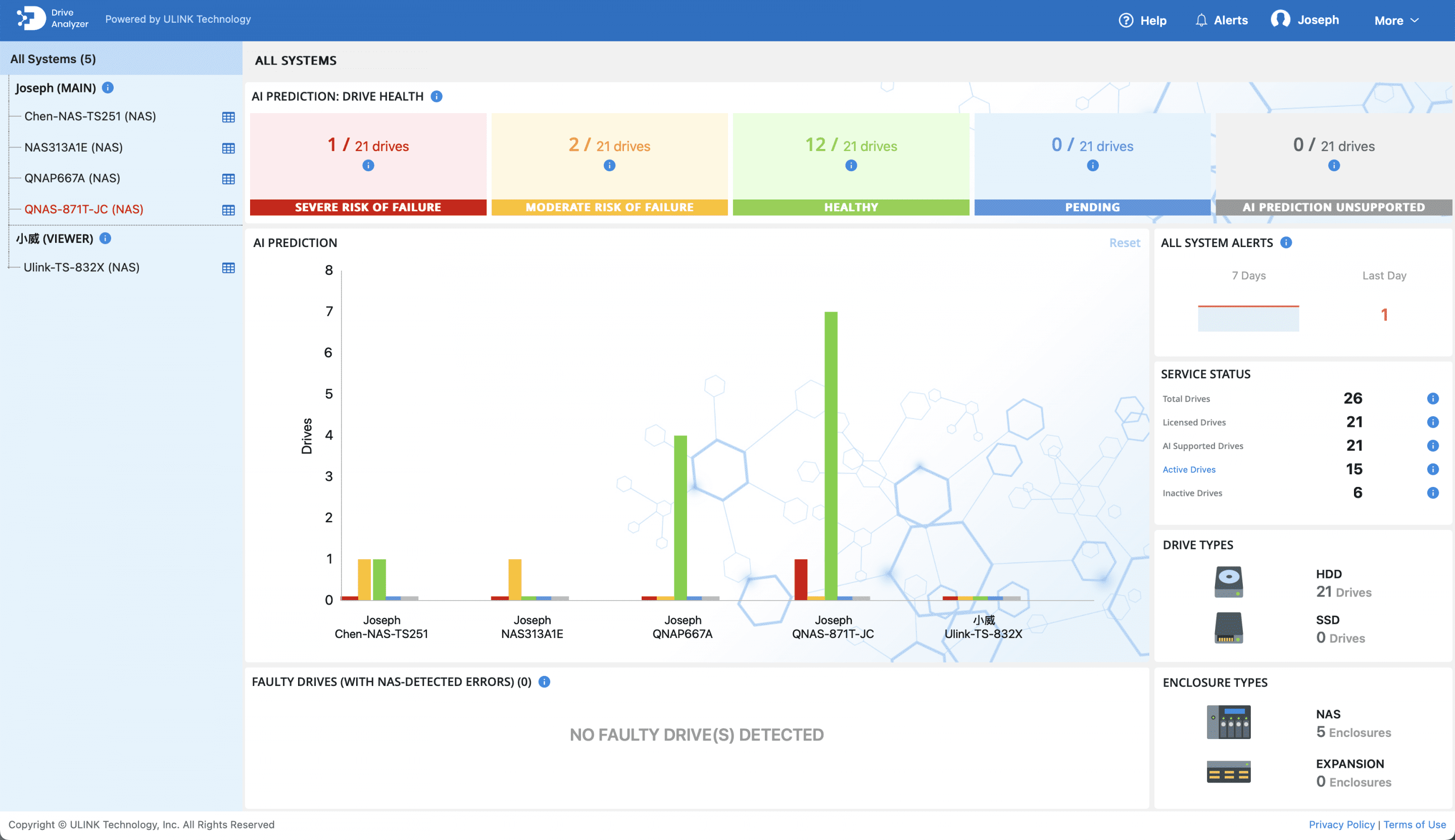The image size is (1455, 840).
Task: Show info for All System Alerts
Action: pyautogui.click(x=1287, y=243)
